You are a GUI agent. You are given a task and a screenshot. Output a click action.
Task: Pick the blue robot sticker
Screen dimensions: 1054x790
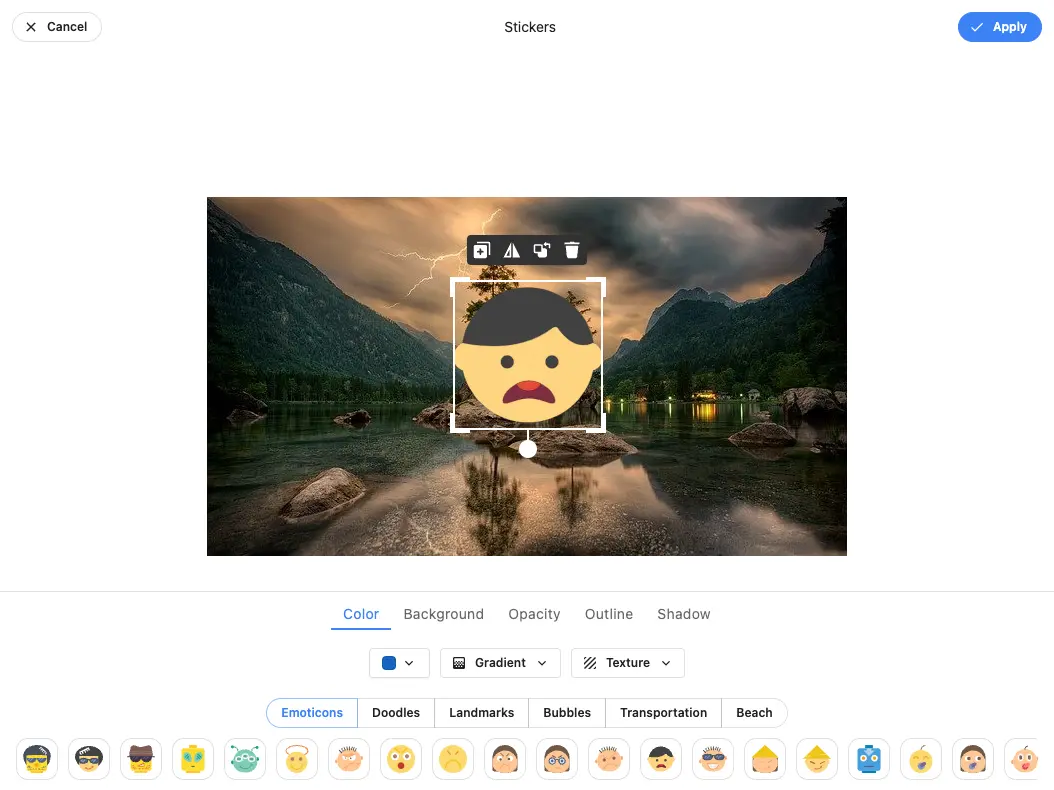tap(869, 760)
